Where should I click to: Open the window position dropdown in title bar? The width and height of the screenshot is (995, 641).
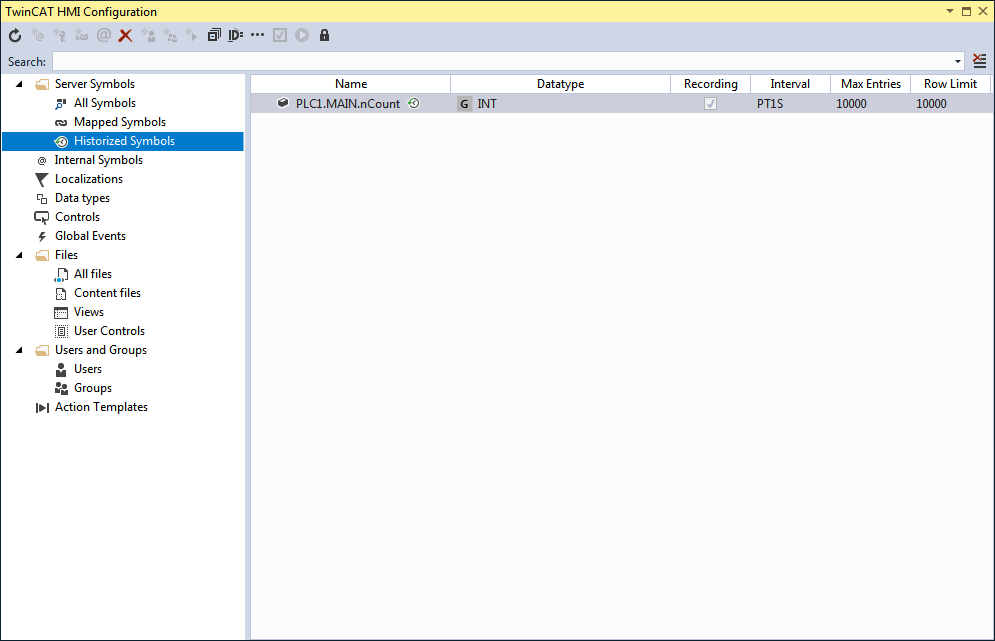(x=950, y=11)
